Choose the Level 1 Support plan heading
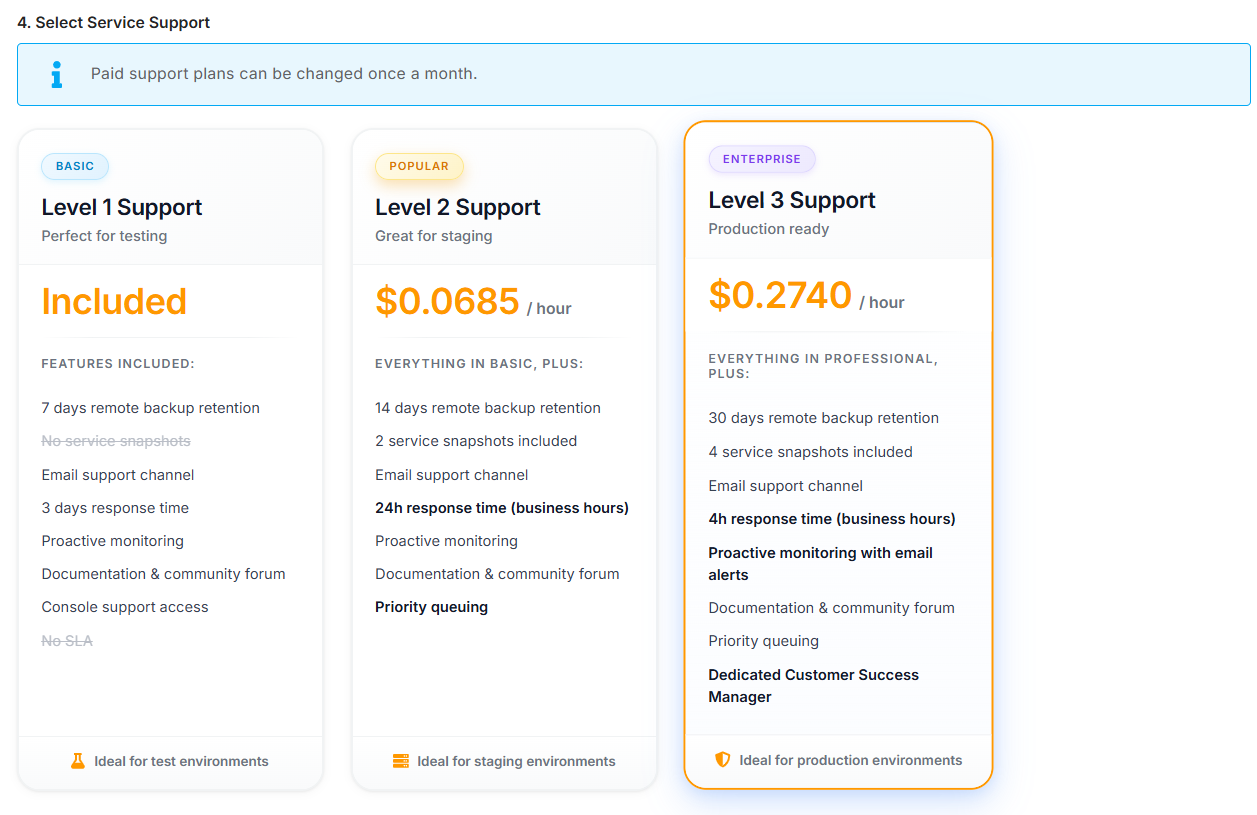The height and width of the screenshot is (815, 1257). 122,207
